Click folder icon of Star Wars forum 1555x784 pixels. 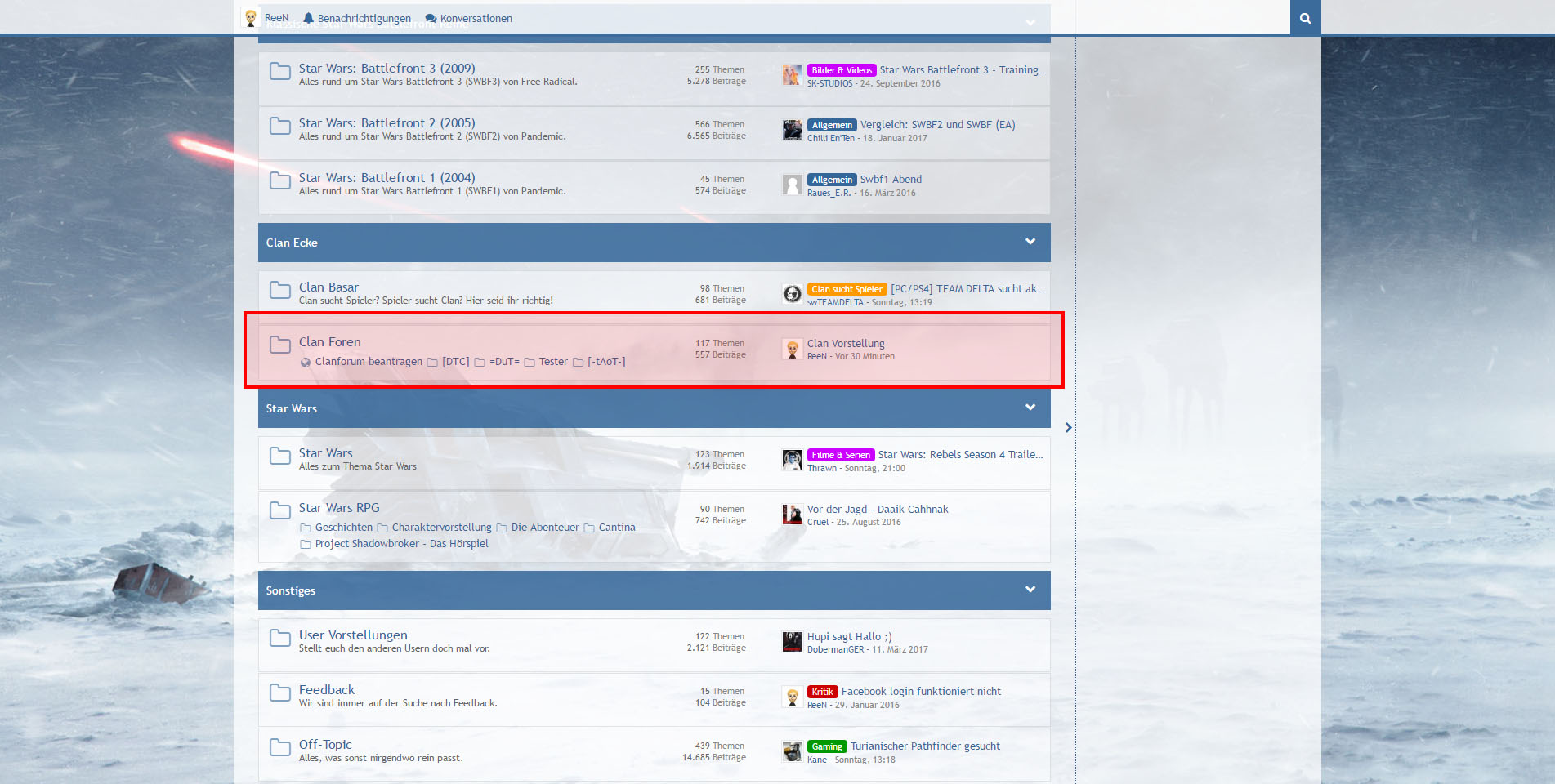pos(280,456)
